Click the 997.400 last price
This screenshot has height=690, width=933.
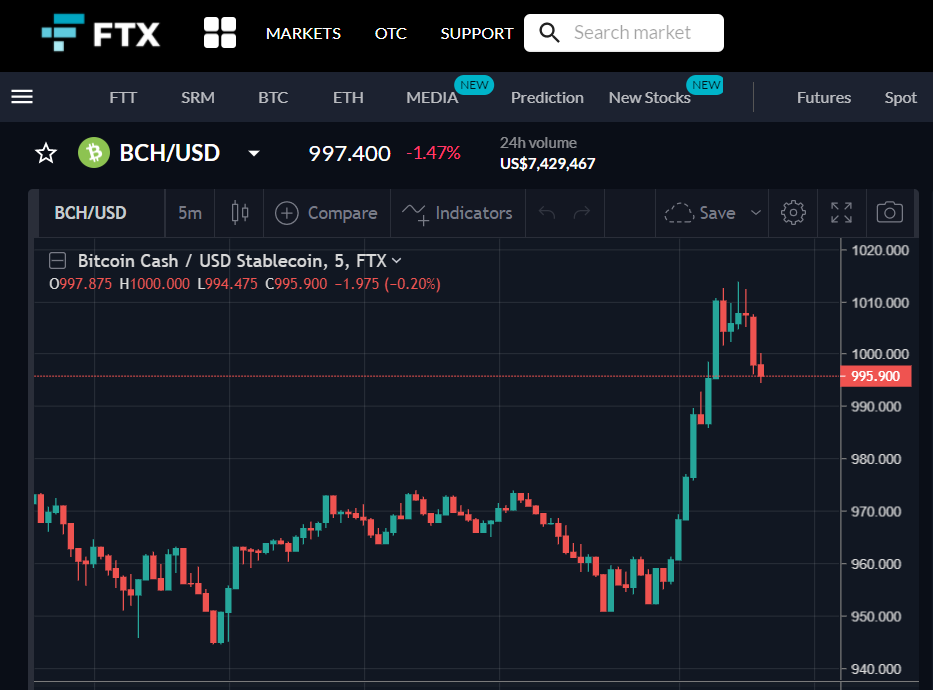(x=349, y=153)
